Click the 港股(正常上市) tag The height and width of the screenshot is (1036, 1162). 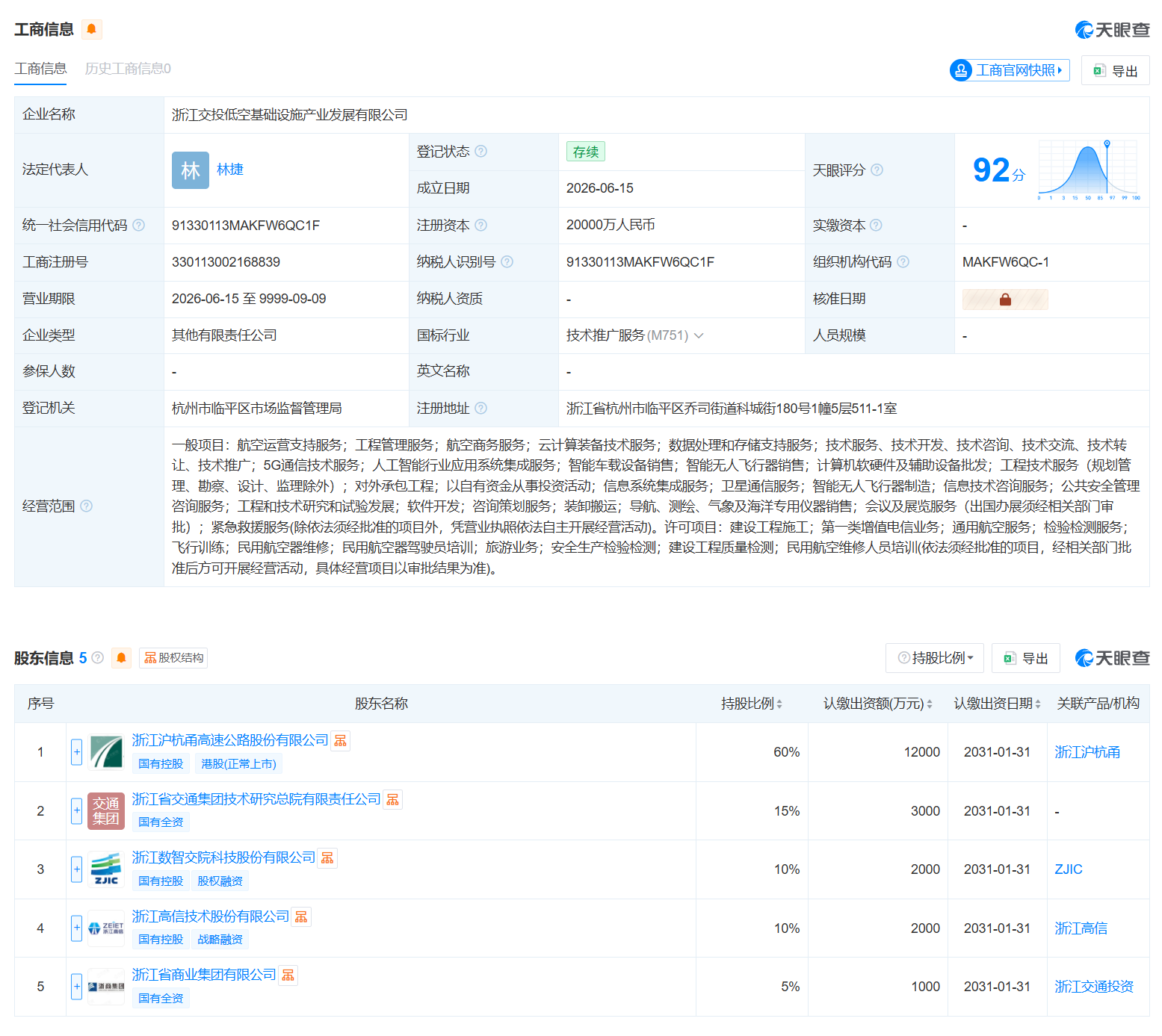pos(238,764)
